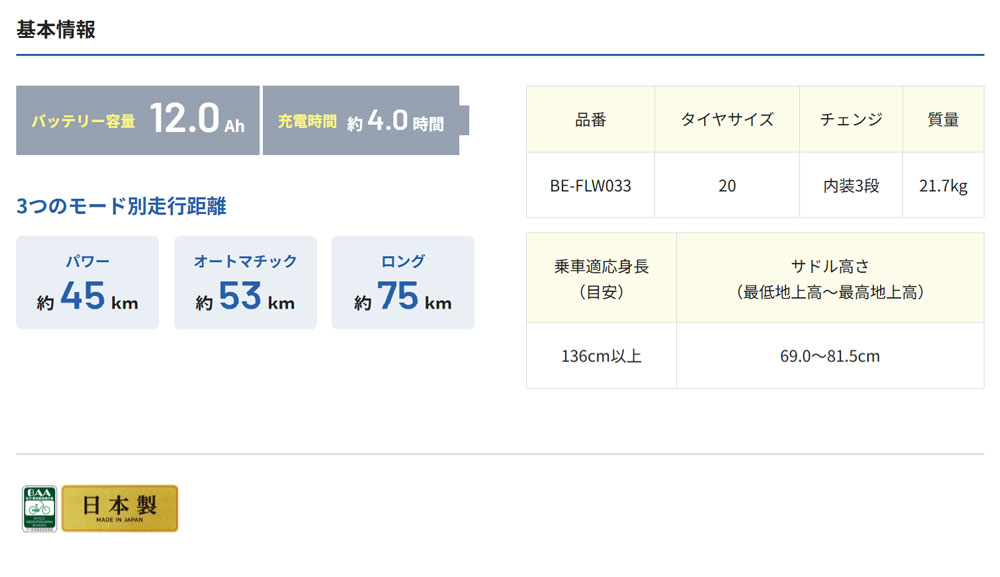Viewport: 1000px width, 577px height.
Task: Click the BAA bicycle safety mark badge
Action: (39, 509)
